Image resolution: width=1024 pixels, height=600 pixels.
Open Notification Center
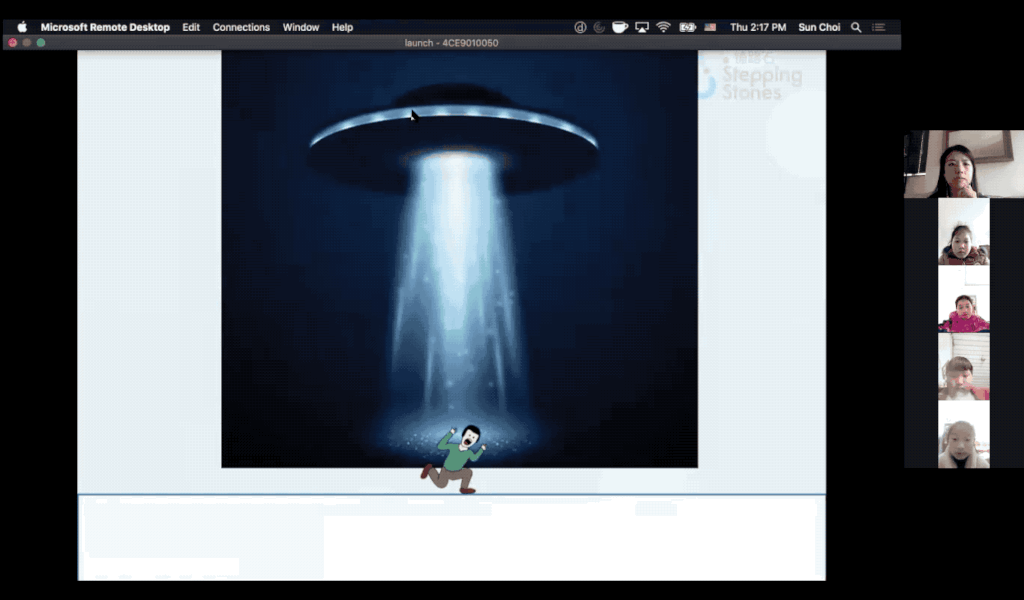point(879,27)
